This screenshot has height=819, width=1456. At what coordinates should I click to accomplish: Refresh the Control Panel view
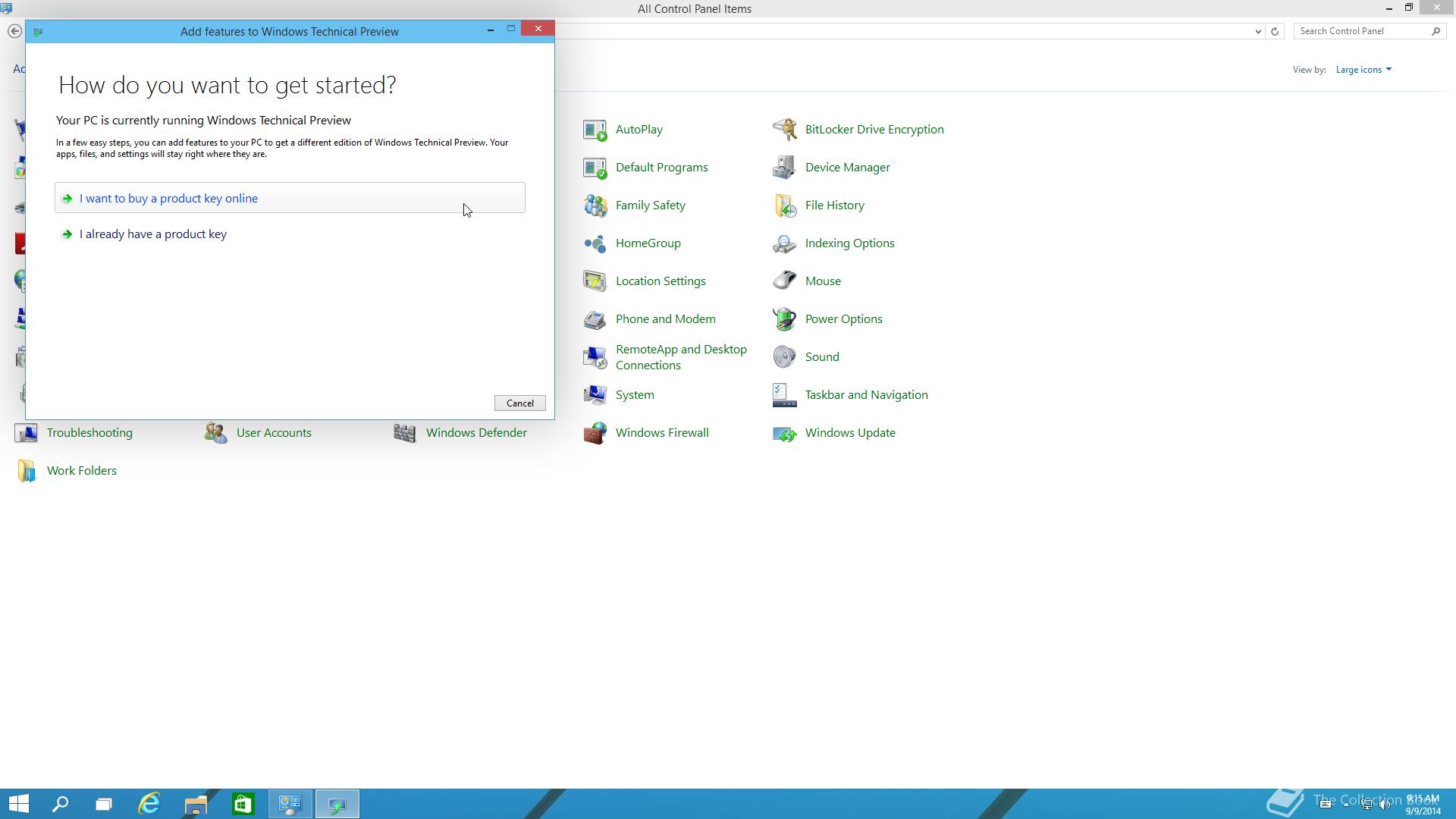1275,31
